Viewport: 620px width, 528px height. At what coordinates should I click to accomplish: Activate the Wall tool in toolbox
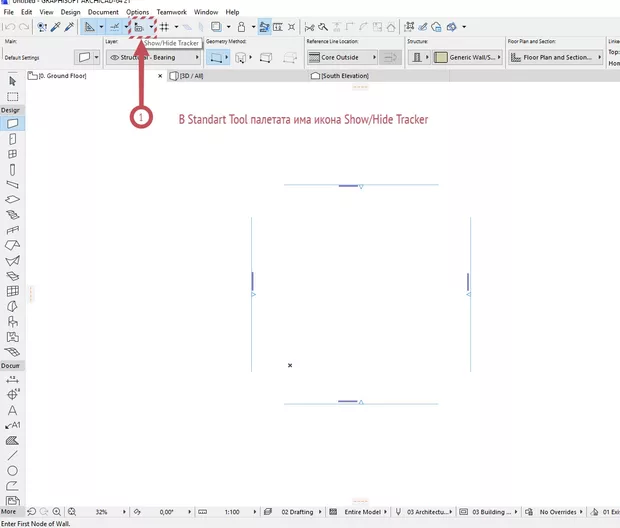coord(12,123)
